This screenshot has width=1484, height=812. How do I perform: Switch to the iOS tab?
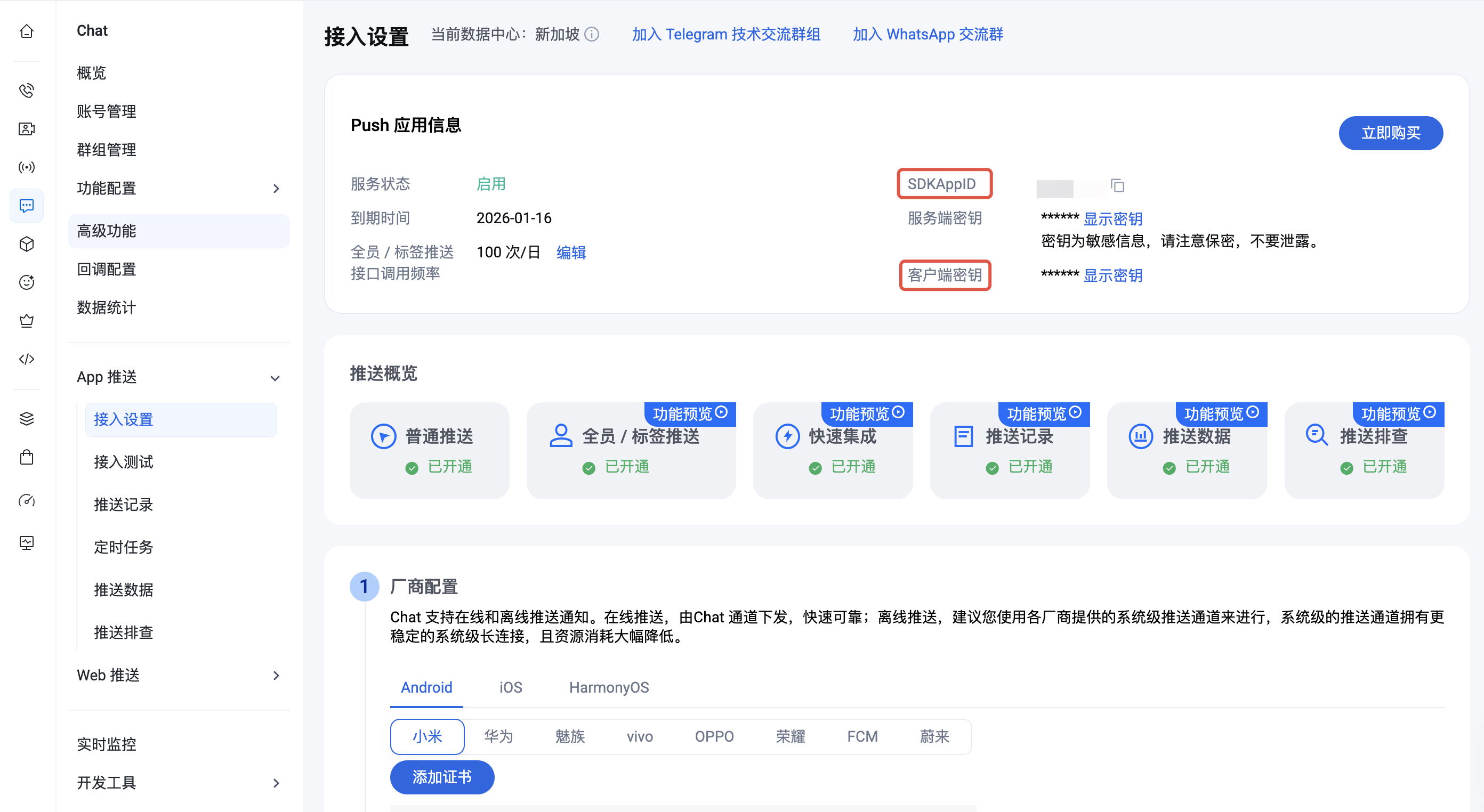pos(511,688)
